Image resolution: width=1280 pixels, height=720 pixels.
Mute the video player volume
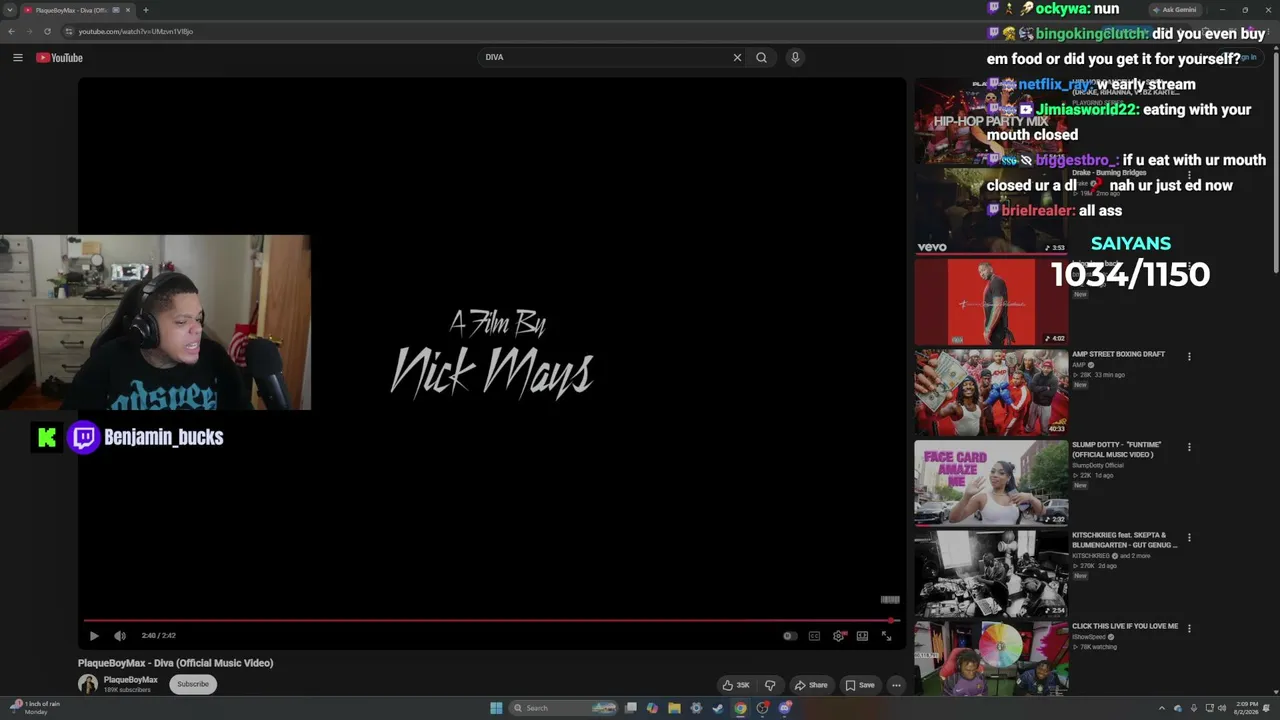pyautogui.click(x=120, y=636)
